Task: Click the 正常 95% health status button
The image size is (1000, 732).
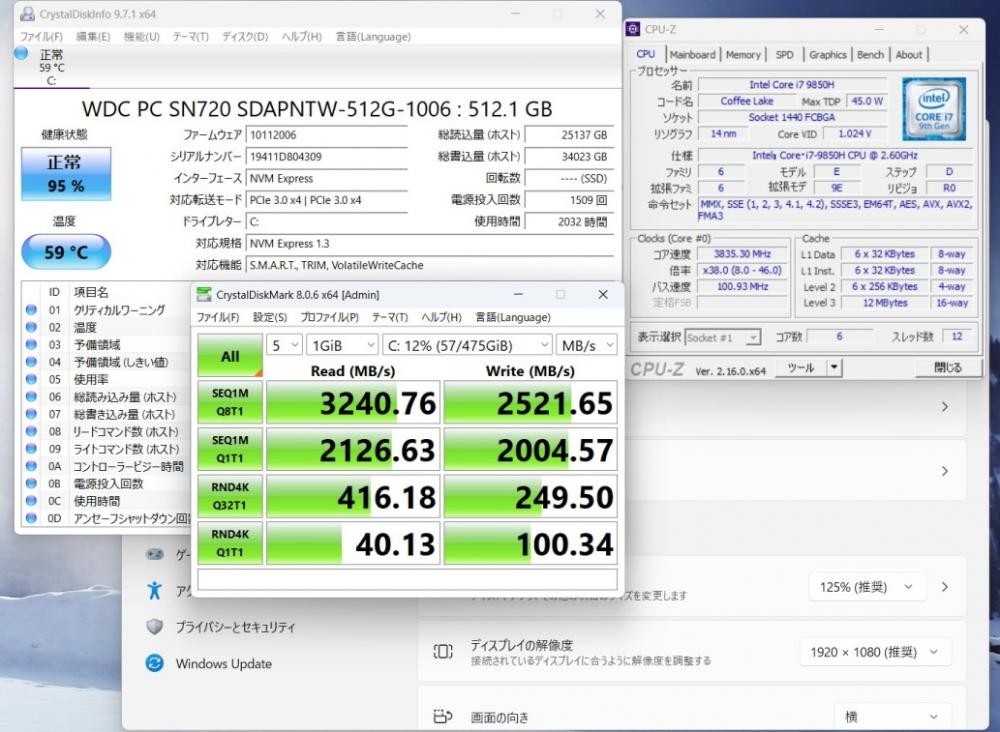Action: pos(66,174)
